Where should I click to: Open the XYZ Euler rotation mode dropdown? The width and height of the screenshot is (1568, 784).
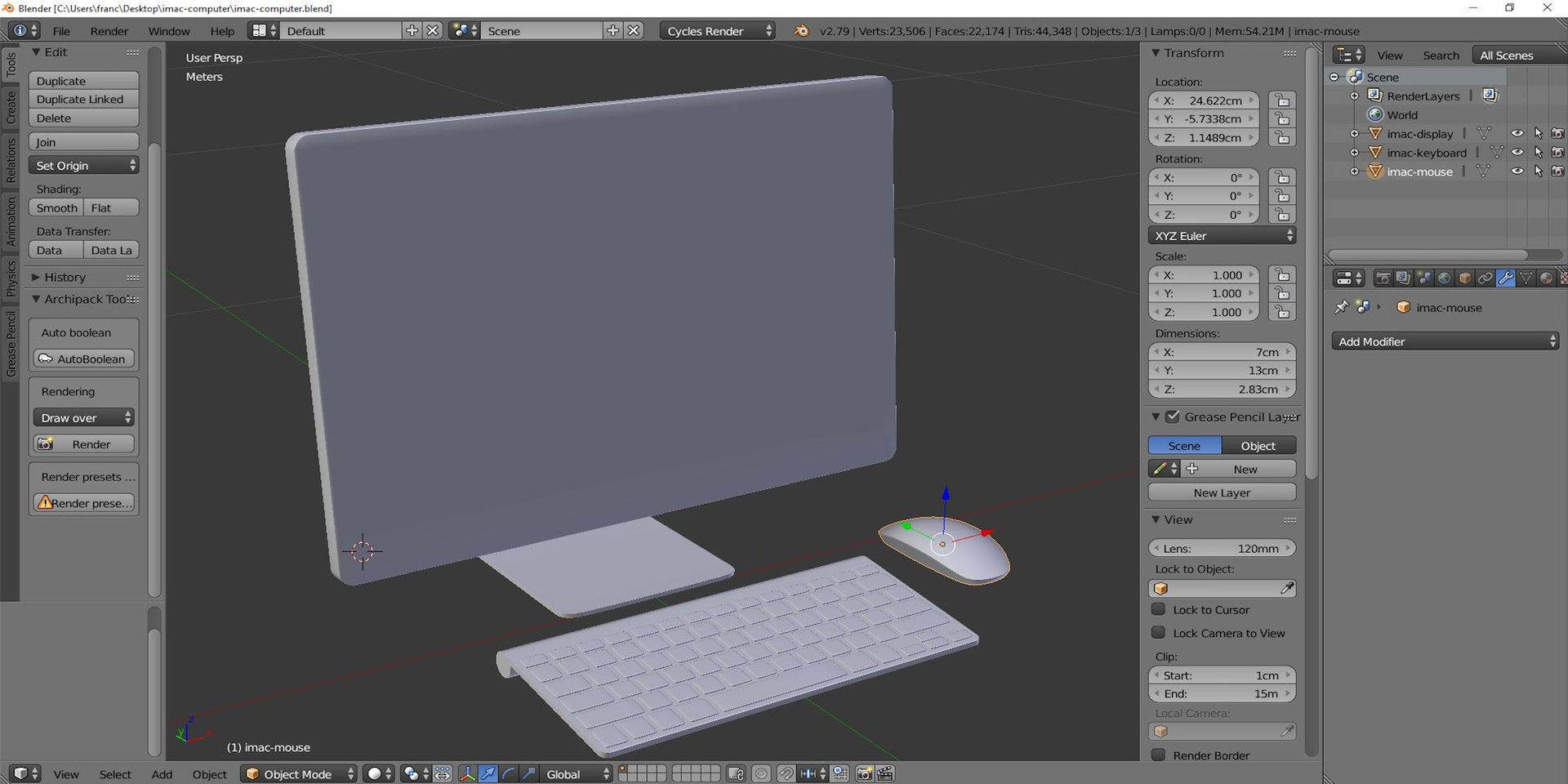click(1222, 235)
